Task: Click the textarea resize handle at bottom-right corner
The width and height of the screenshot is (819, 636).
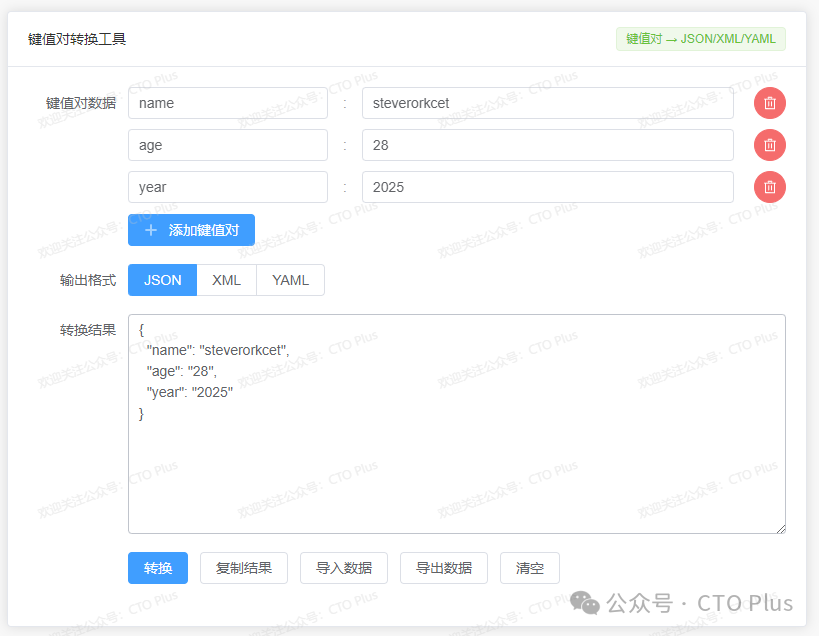Action: 780,527
